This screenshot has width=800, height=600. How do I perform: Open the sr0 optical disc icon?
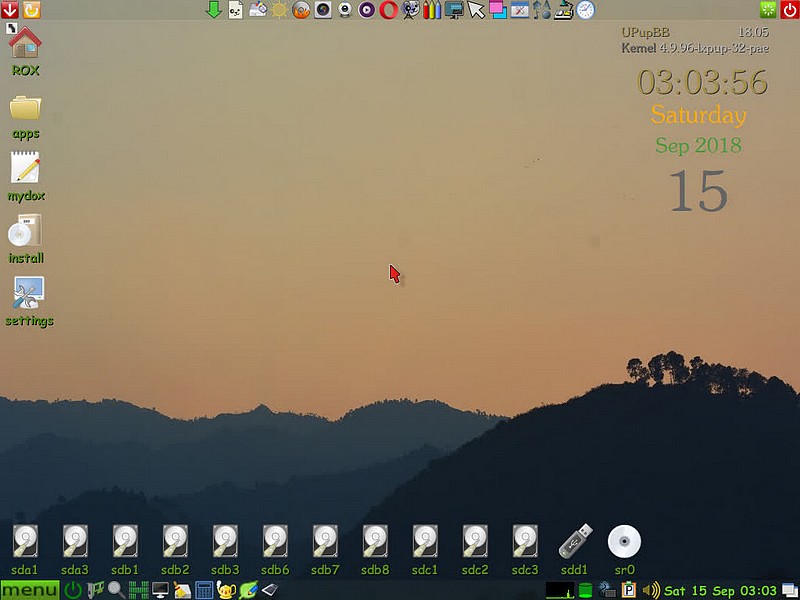coord(624,541)
